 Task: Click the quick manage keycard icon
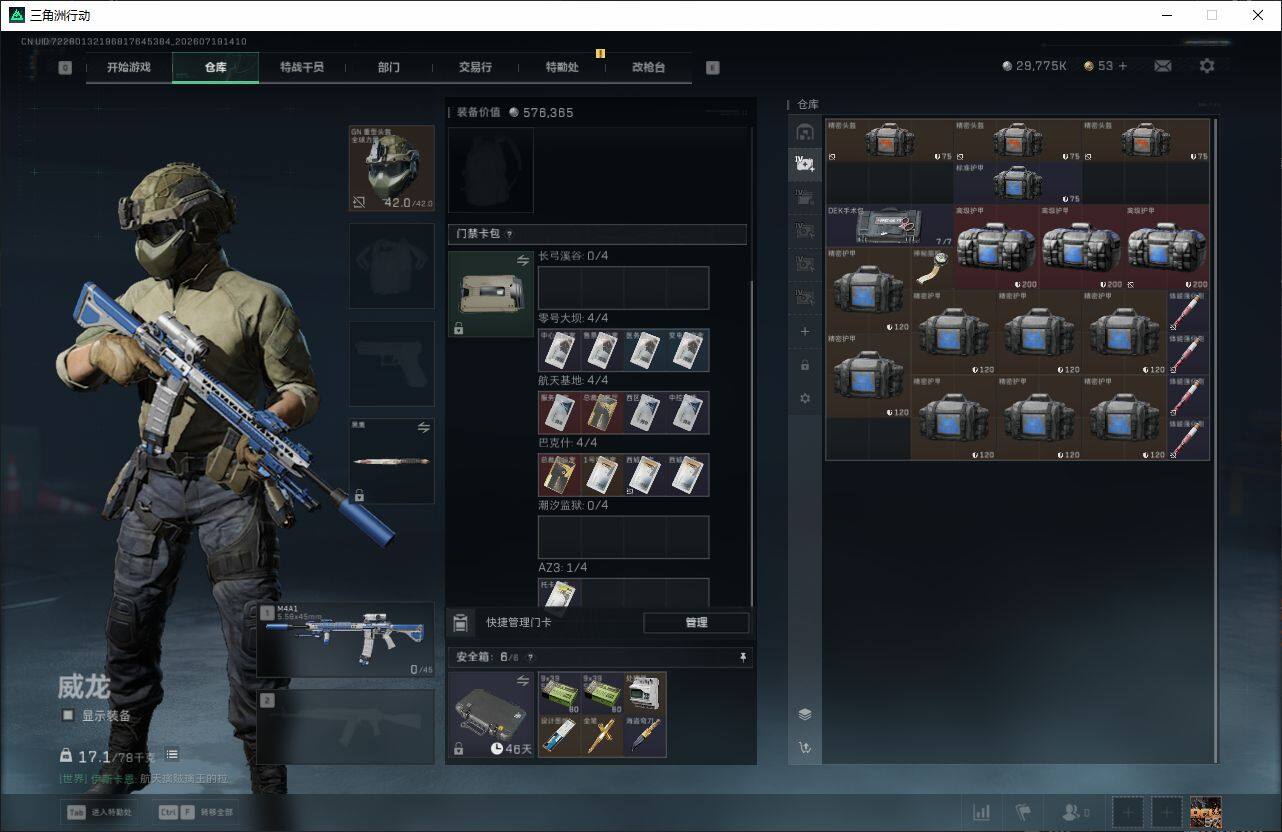(460, 623)
